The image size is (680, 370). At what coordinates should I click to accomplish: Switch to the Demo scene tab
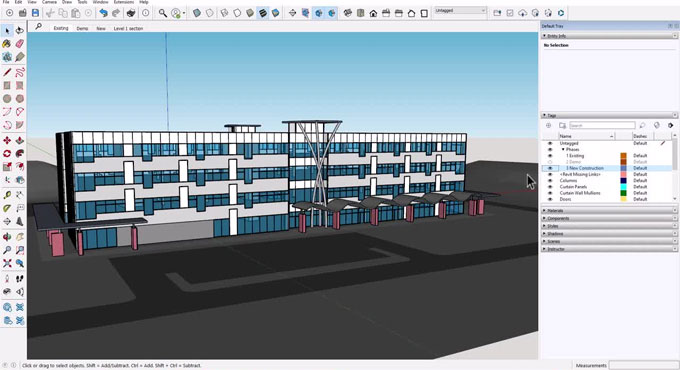pyautogui.click(x=82, y=28)
